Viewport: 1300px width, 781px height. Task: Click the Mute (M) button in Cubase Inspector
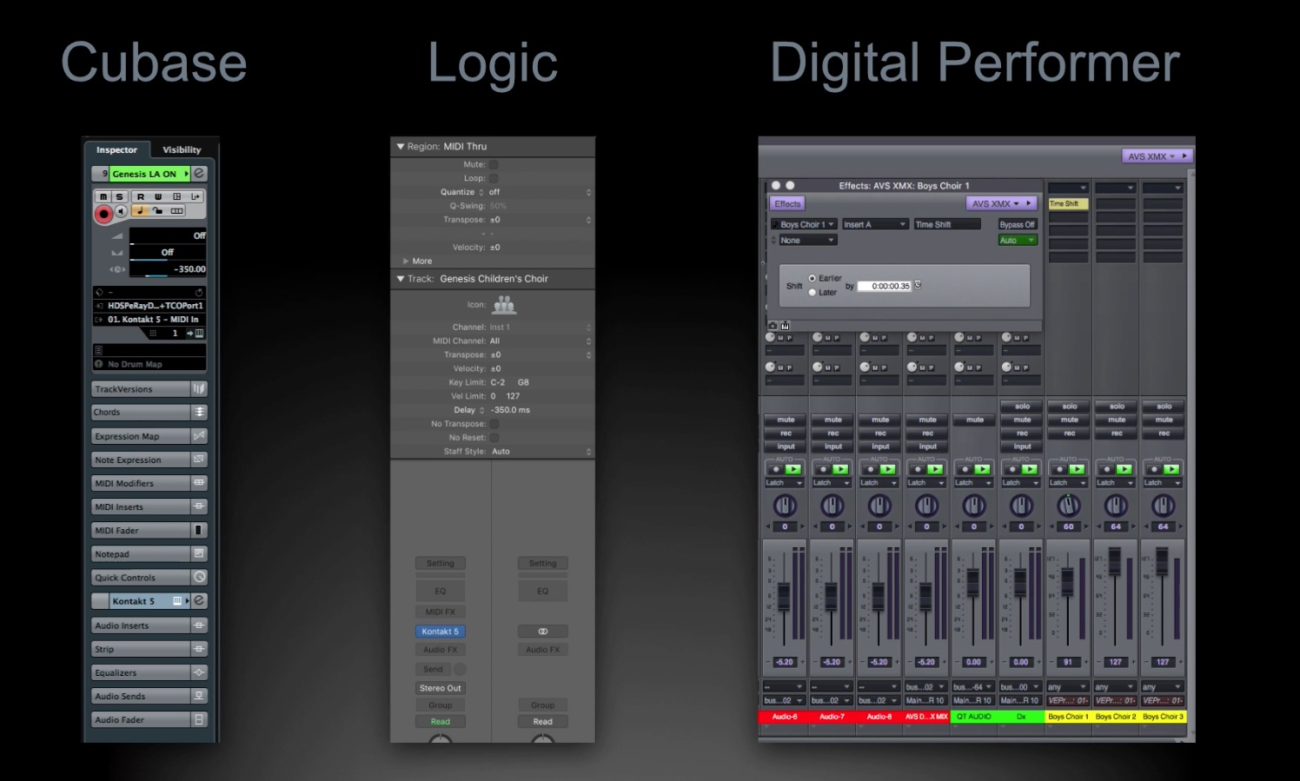tap(103, 197)
